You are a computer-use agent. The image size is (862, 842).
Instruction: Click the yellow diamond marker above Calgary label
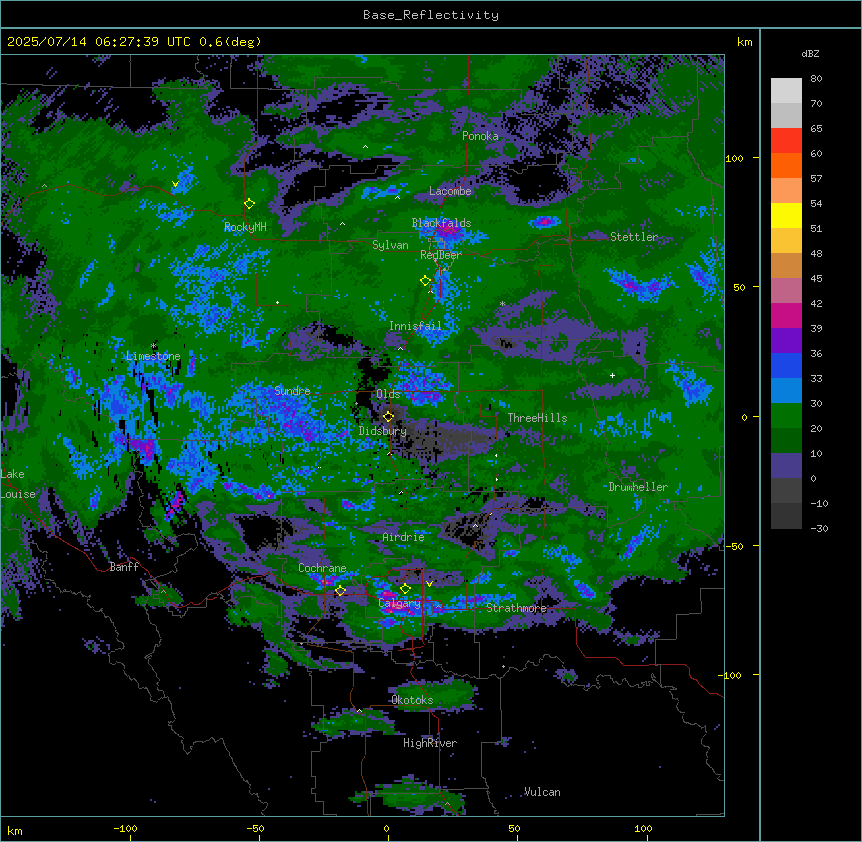(405, 589)
